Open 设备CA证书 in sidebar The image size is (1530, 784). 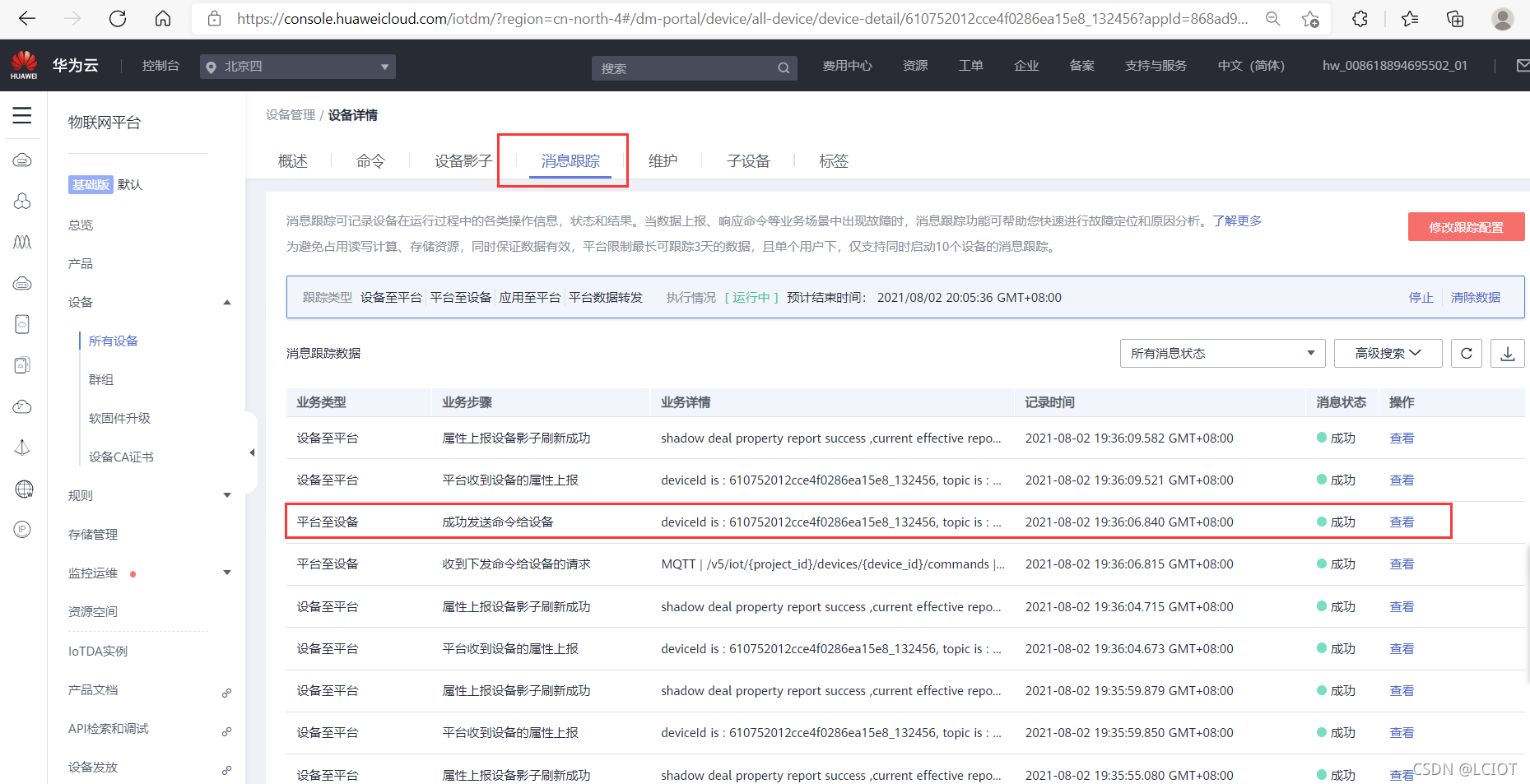(121, 457)
